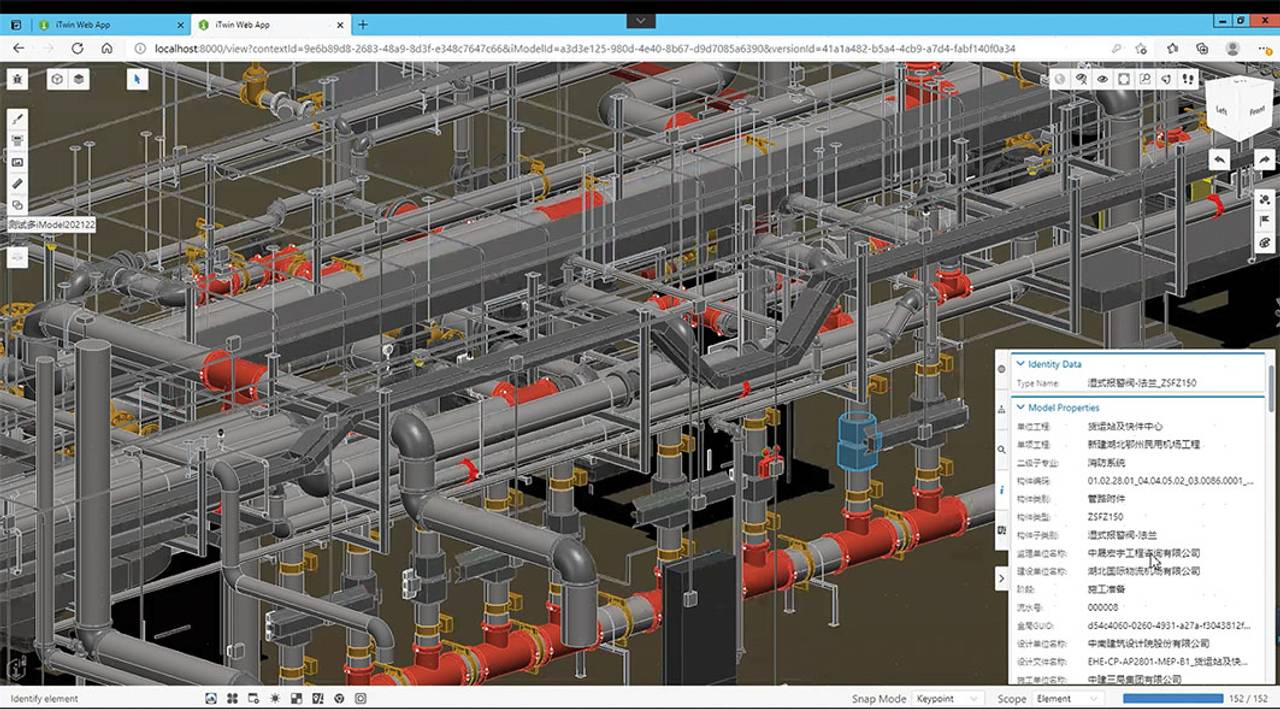1280x709 pixels.
Task: Click the fit view tool
Action: [1124, 79]
